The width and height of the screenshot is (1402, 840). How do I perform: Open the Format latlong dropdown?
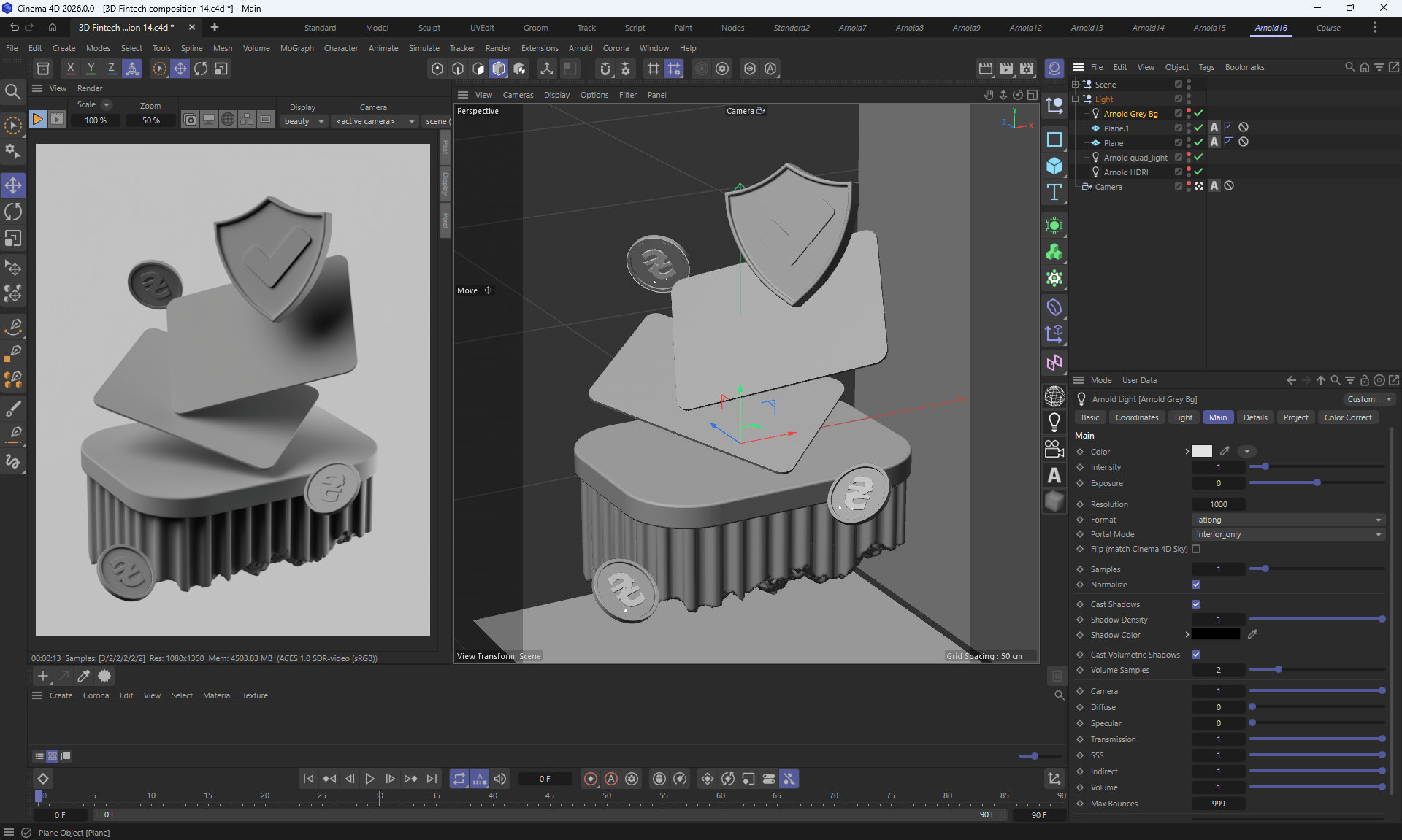(1288, 520)
